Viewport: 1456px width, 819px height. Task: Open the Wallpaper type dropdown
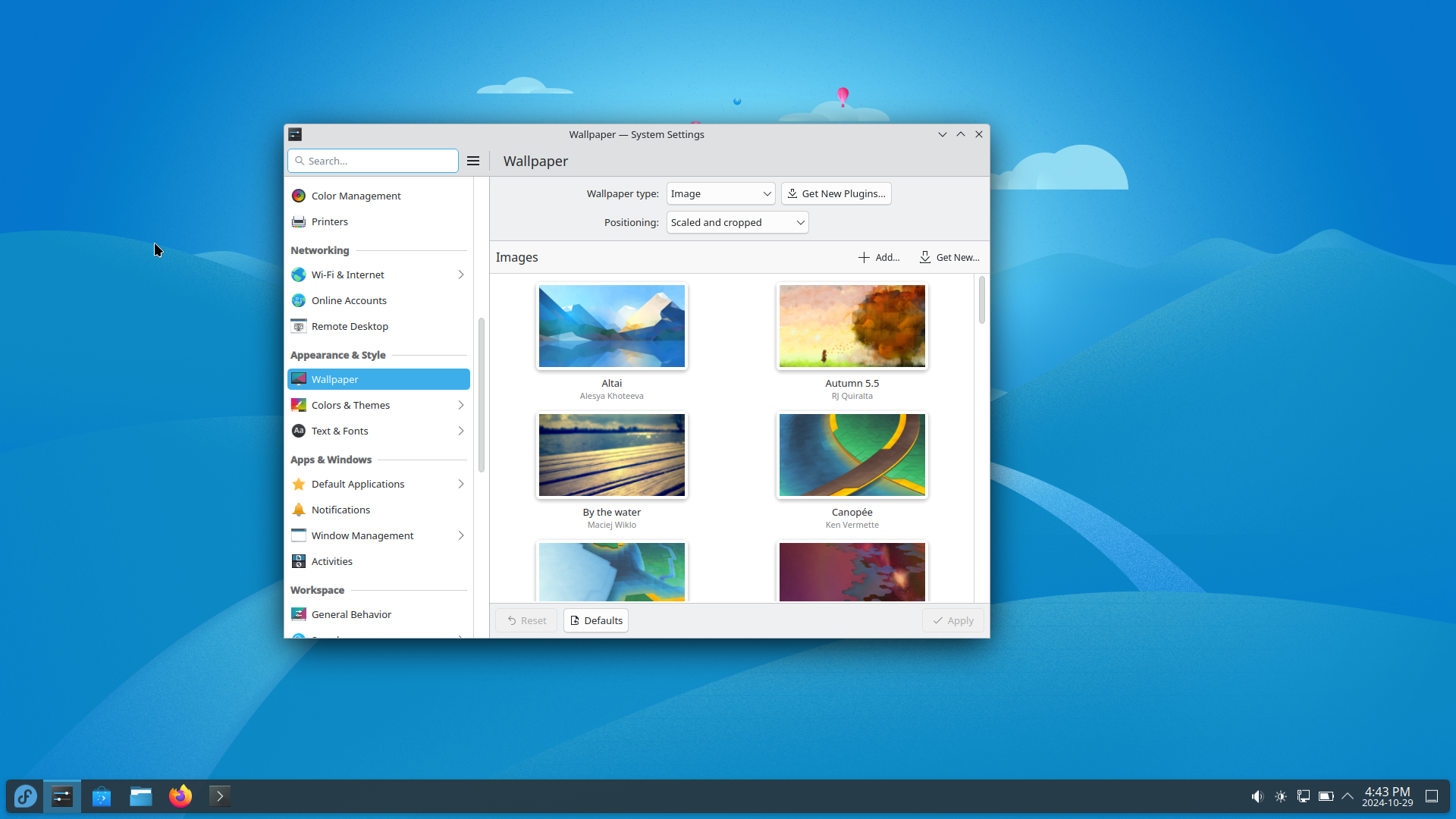(720, 193)
